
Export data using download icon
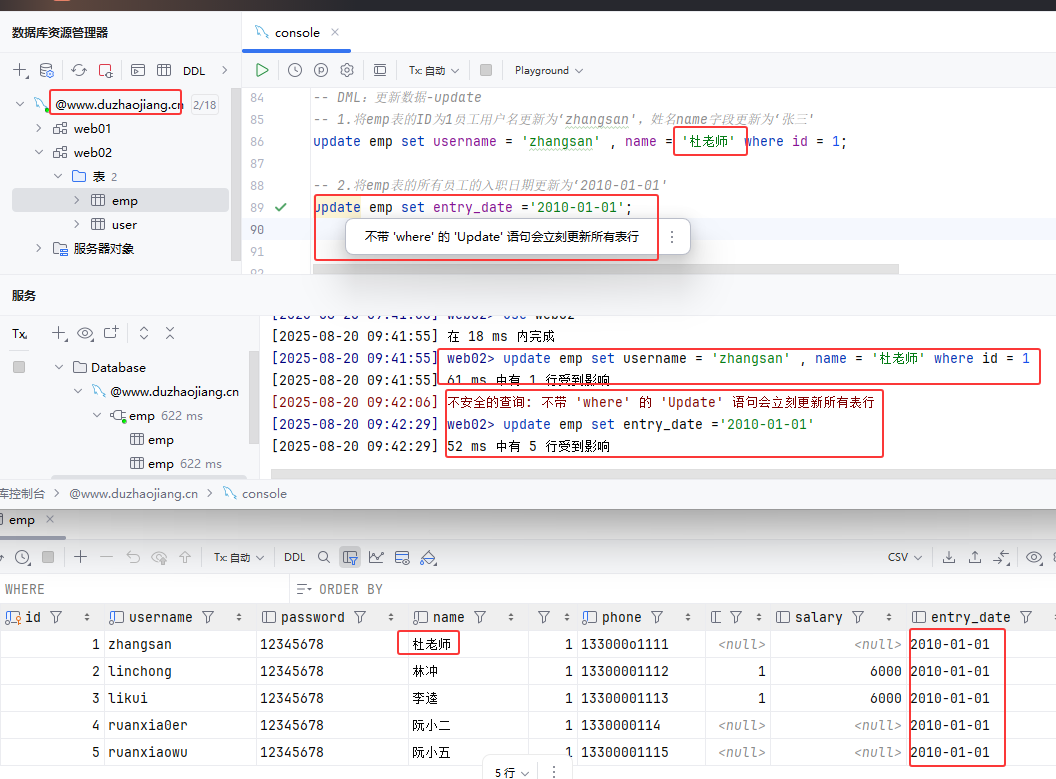[x=947, y=557]
